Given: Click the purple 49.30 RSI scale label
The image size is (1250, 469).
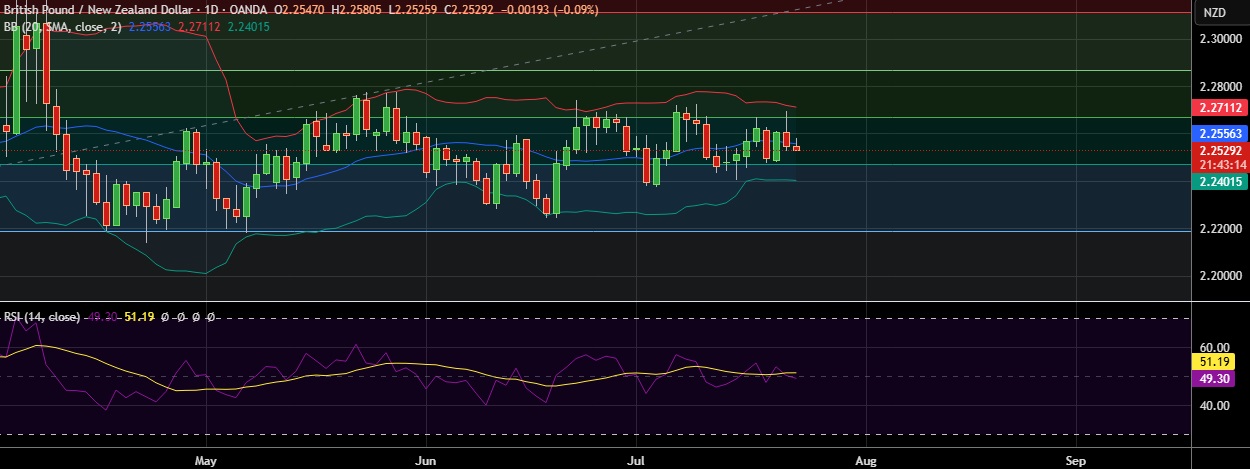Looking at the screenshot, I should tap(1213, 378).
